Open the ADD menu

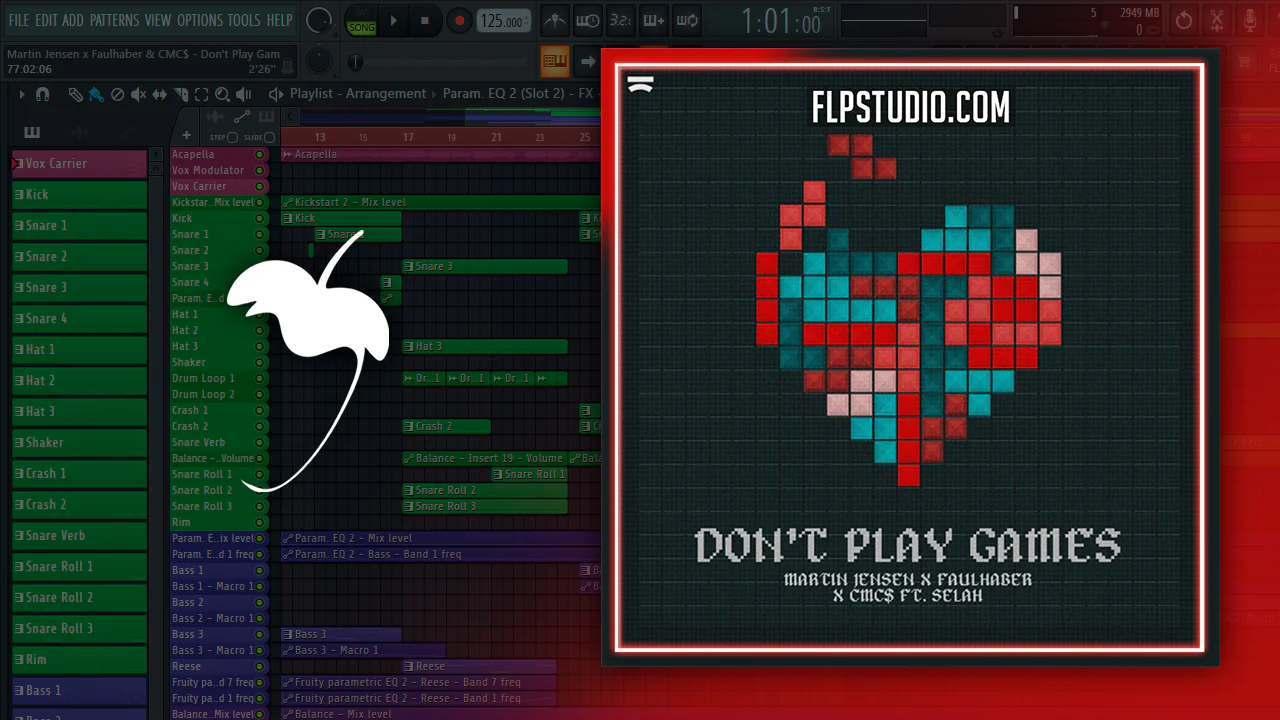(x=73, y=20)
